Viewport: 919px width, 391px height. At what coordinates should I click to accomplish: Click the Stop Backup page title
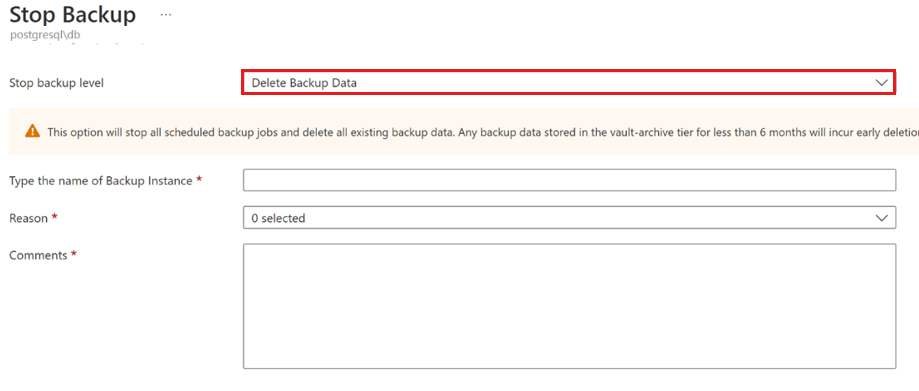[73, 15]
